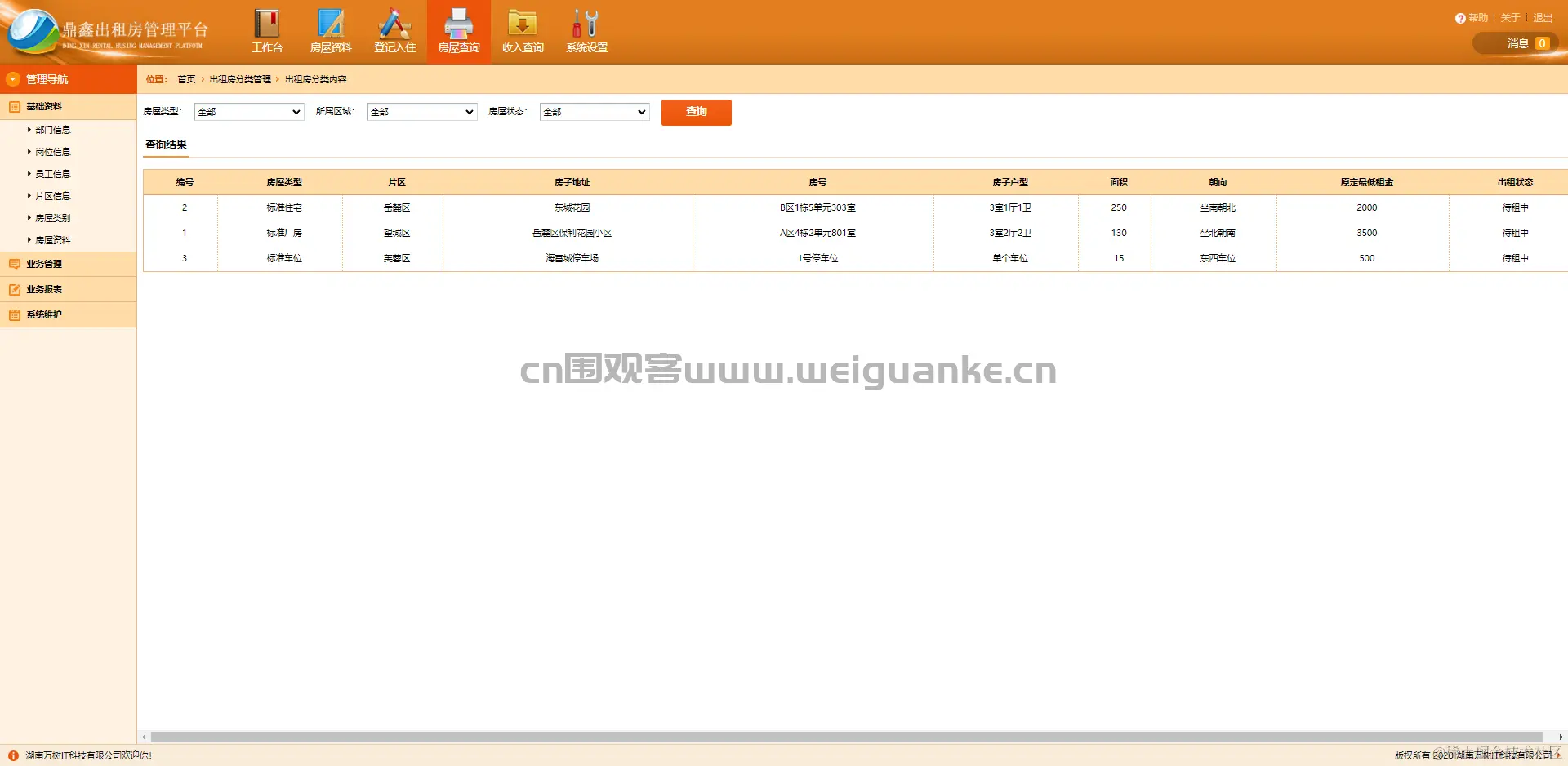Click 待租中 in the 东城花园 row

1515,207
